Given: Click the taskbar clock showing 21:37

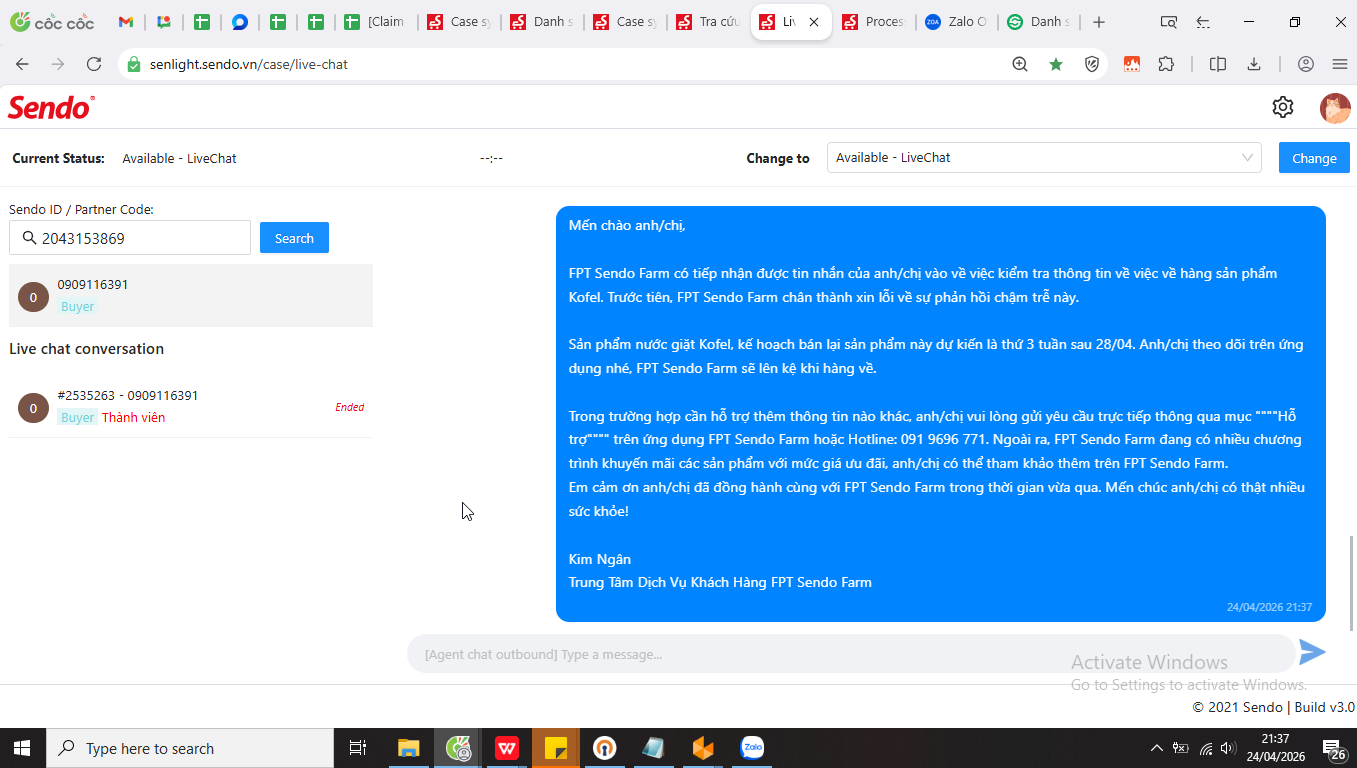Looking at the screenshot, I should (x=1274, y=748).
